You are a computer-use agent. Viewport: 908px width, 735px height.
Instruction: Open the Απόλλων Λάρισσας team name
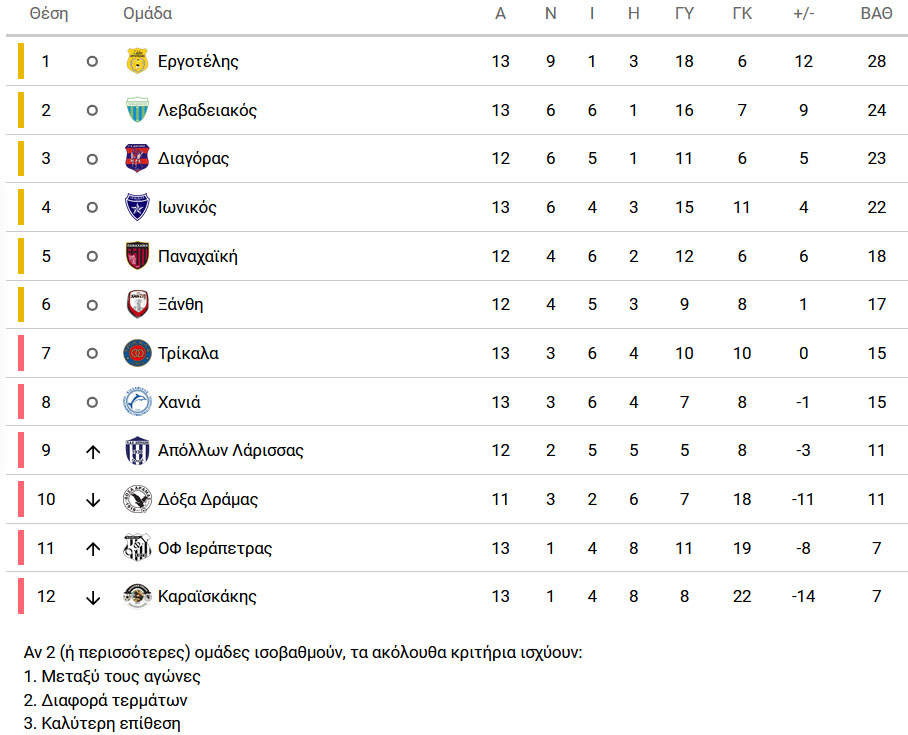(231, 450)
